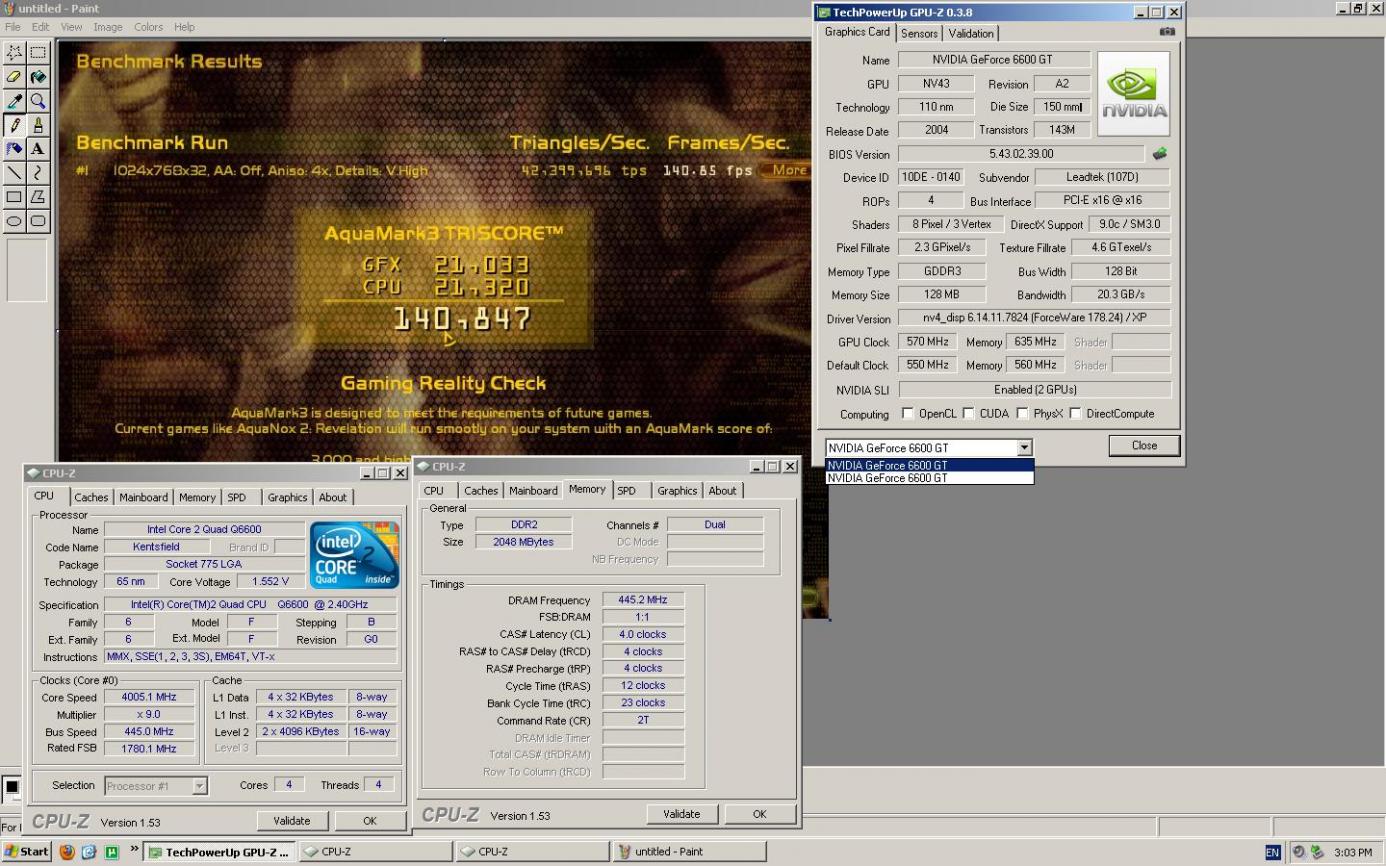Open the GPU selection dropdown arrow in GPU-Z
Image resolution: width=1386 pixels, height=866 pixels.
point(1023,448)
